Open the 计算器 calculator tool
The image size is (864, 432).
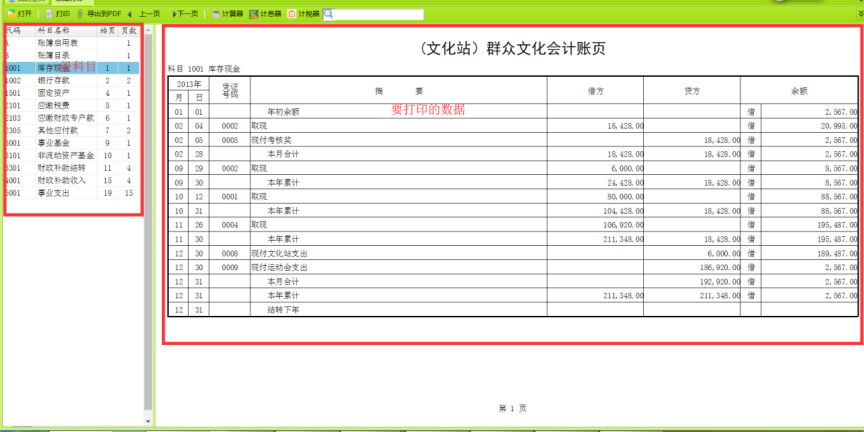tap(228, 14)
